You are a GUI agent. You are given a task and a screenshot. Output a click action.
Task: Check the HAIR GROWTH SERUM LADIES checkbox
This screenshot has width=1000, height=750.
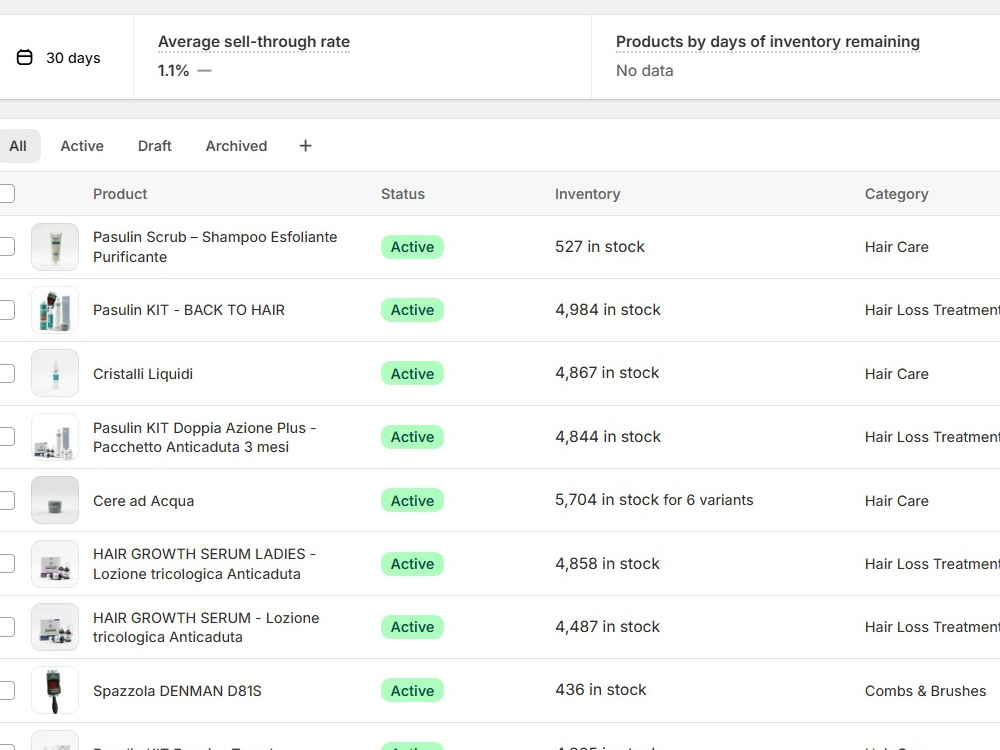pyautogui.click(x=6, y=564)
